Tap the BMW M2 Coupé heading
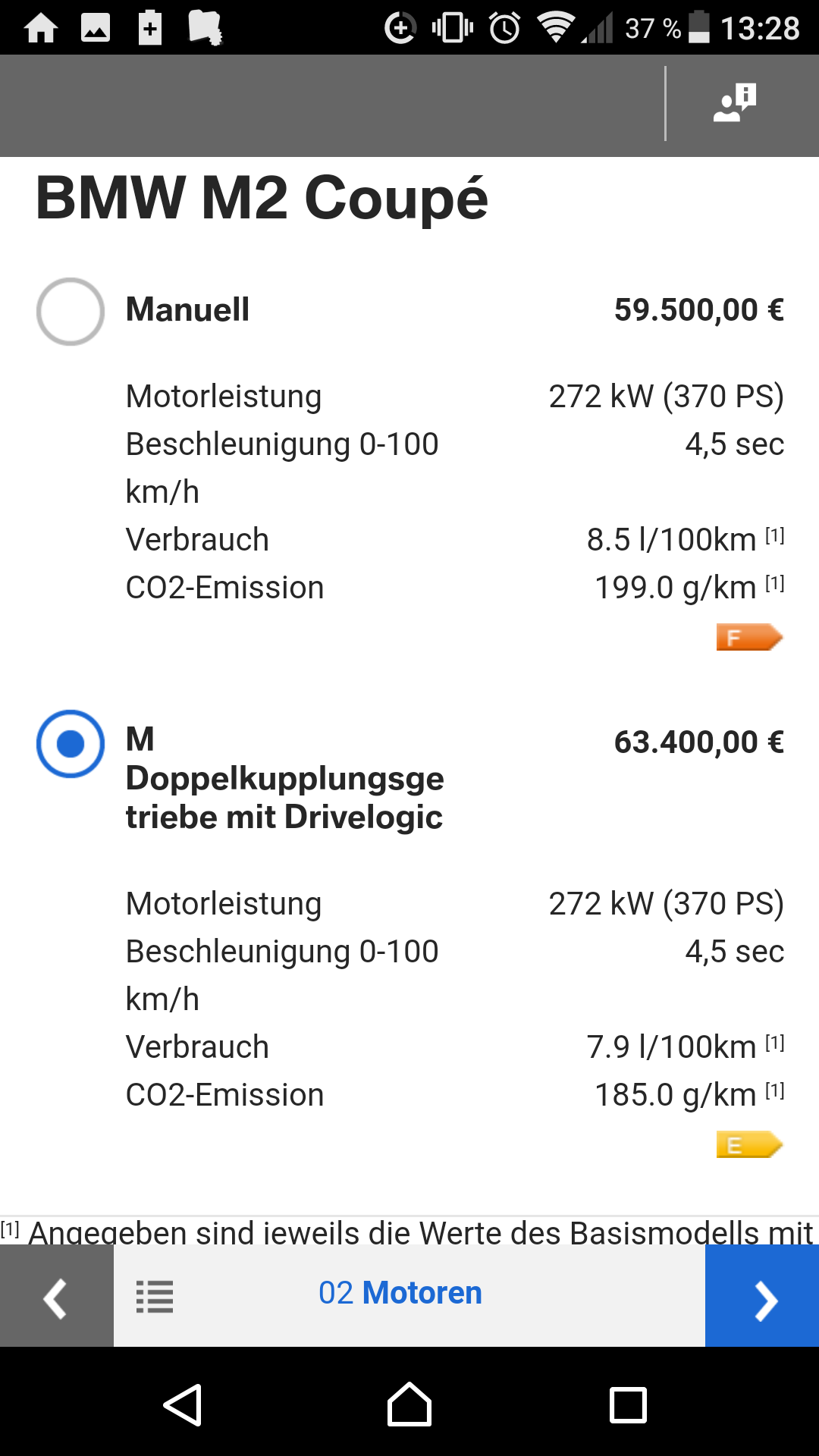The height and width of the screenshot is (1456, 819). pos(262,199)
